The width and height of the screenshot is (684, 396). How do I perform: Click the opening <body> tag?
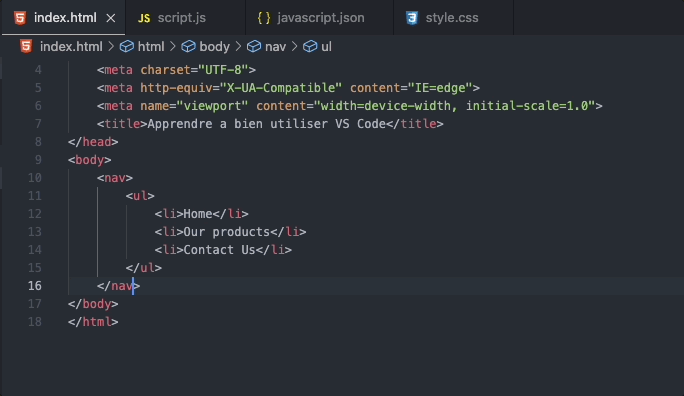[x=89, y=160]
